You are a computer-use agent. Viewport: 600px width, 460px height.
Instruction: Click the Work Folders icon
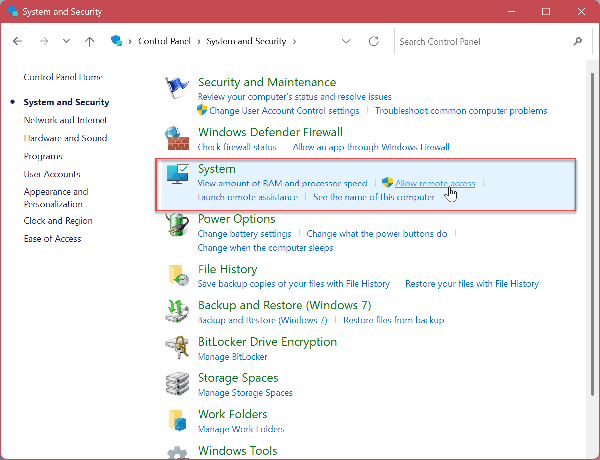[x=177, y=420]
